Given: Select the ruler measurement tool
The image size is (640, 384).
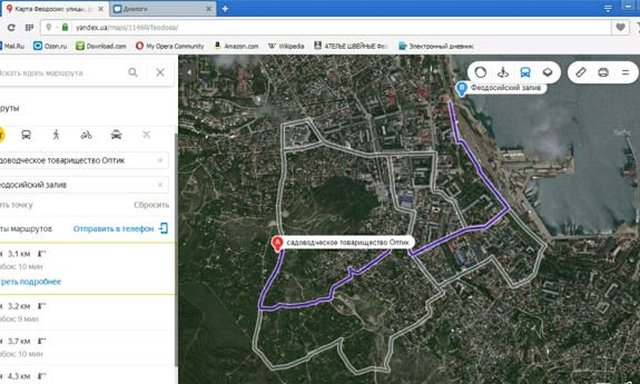Looking at the screenshot, I should pyautogui.click(x=581, y=73).
